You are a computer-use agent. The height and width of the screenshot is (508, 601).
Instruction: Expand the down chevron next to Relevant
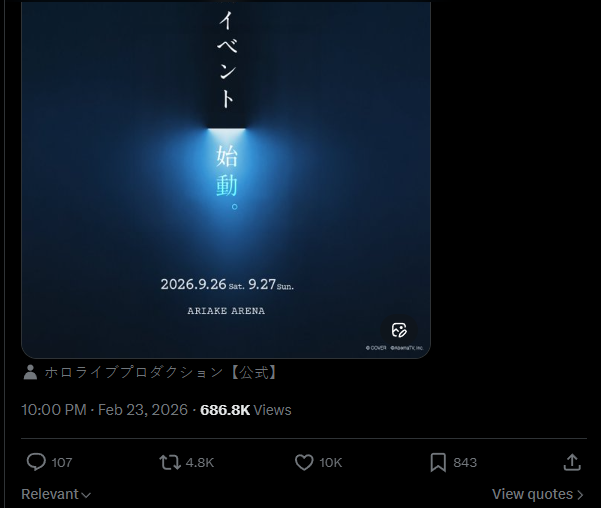coord(87,495)
